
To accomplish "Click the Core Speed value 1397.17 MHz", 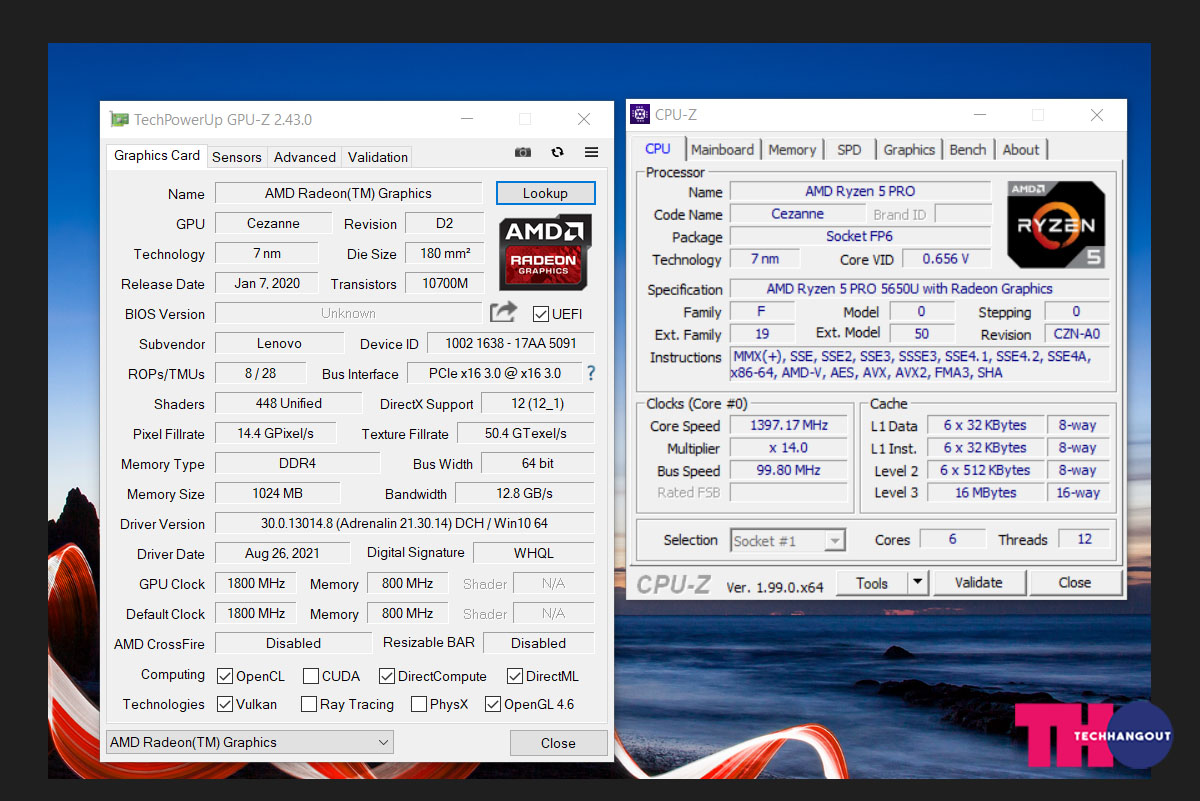I will tap(789, 425).
